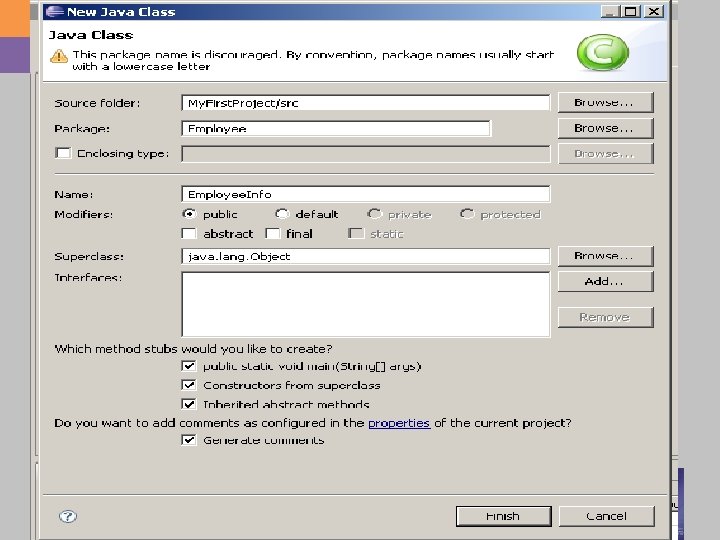
Task: Select the protected modifier radio button
Action: [467, 214]
